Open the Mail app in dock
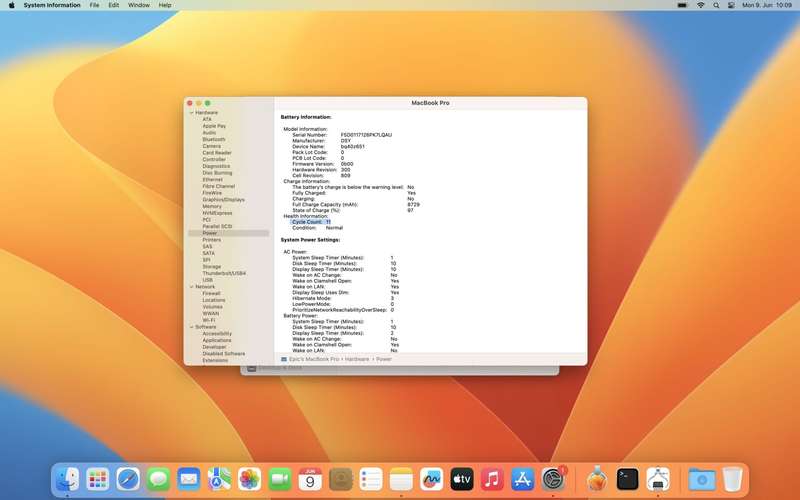The height and width of the screenshot is (500, 800). pyautogui.click(x=189, y=480)
